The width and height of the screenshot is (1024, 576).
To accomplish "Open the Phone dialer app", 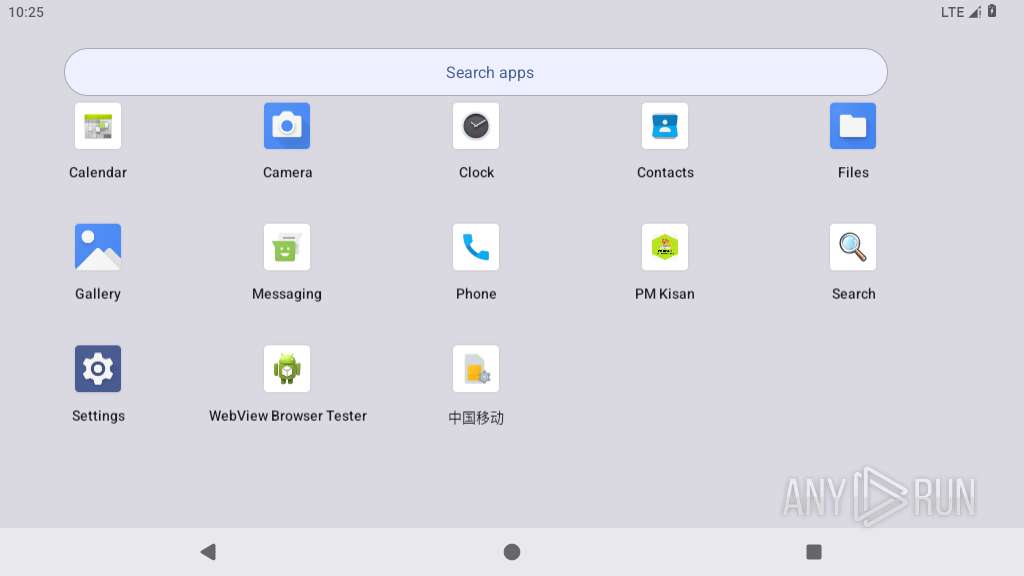I will point(476,247).
